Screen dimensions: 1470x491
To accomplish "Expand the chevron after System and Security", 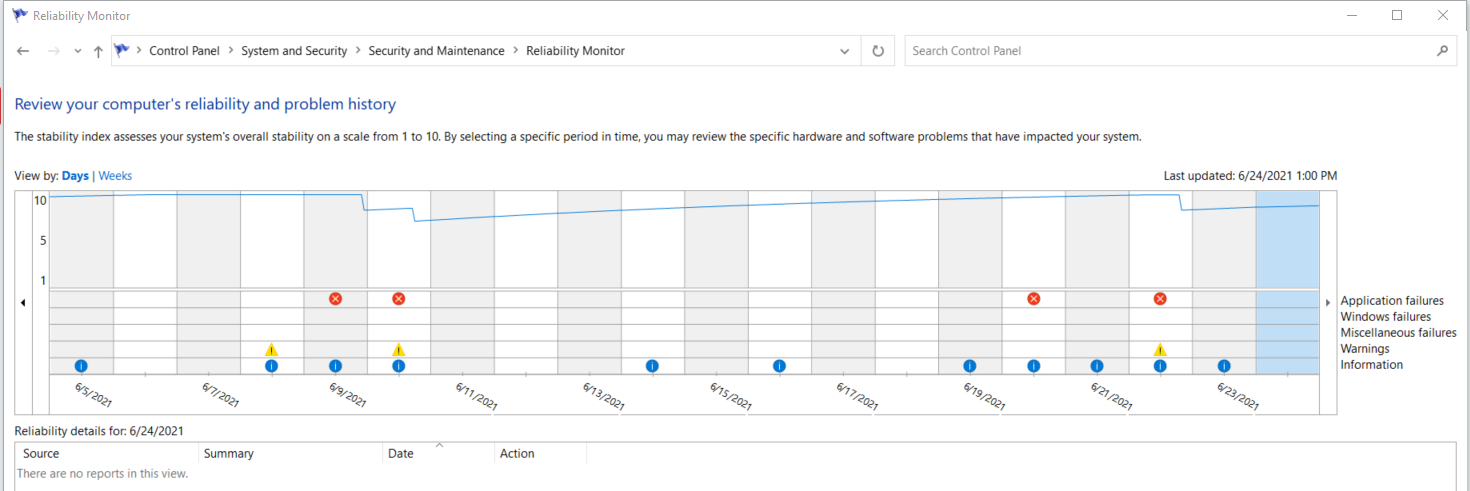I will pyautogui.click(x=358, y=51).
